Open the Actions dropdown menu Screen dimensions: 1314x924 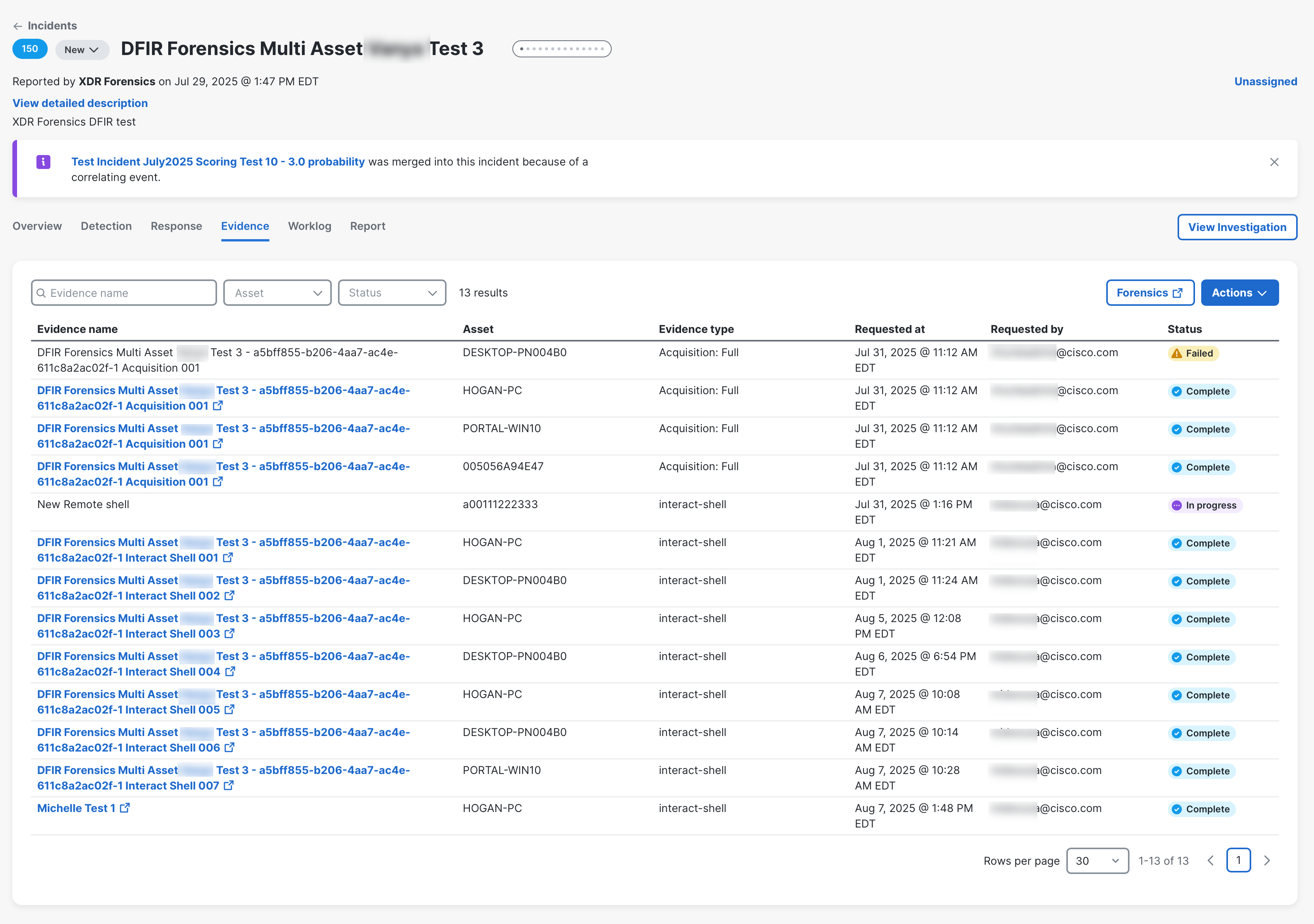[x=1239, y=293]
